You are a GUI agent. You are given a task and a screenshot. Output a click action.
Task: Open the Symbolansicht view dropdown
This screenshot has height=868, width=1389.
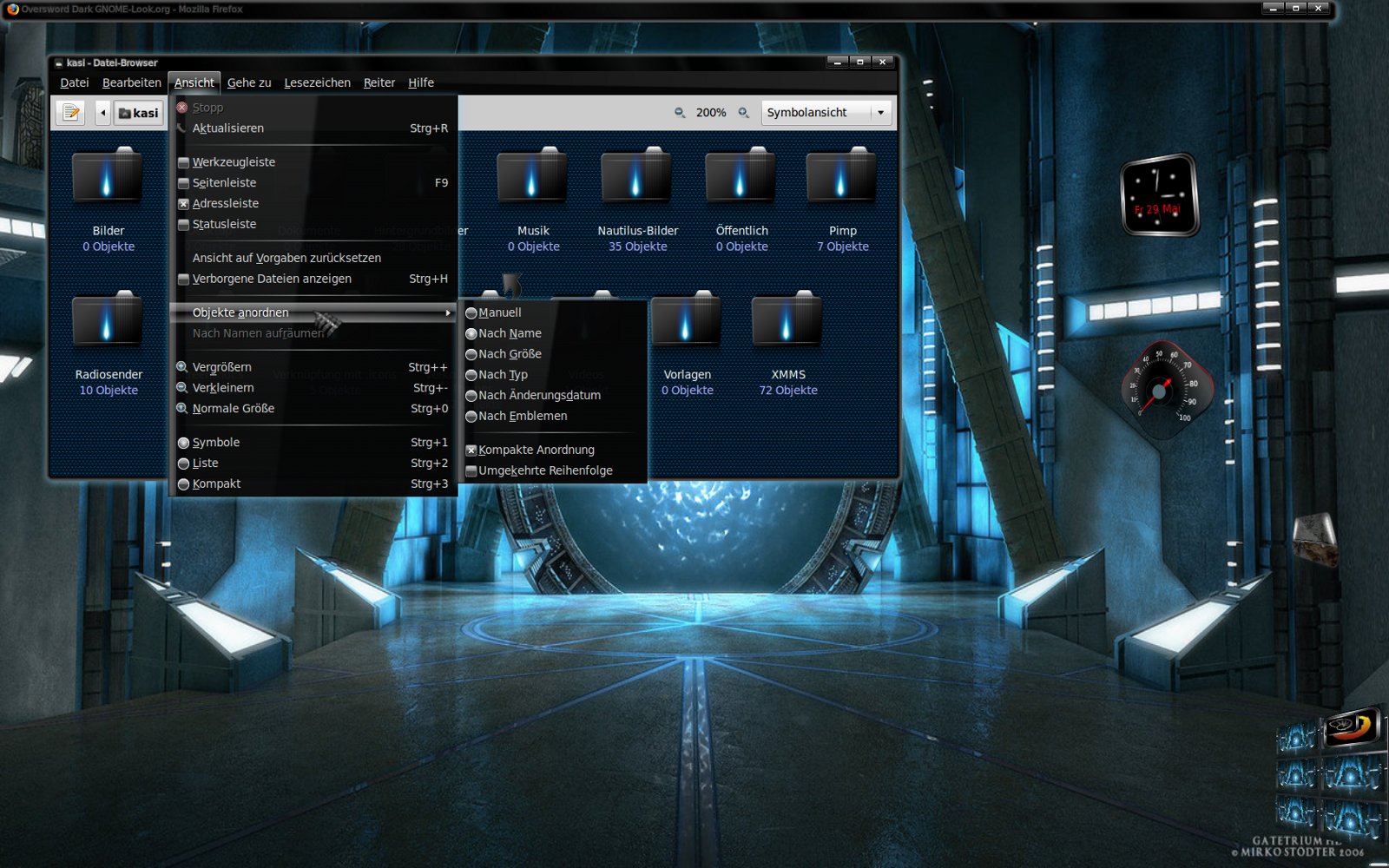coord(826,113)
